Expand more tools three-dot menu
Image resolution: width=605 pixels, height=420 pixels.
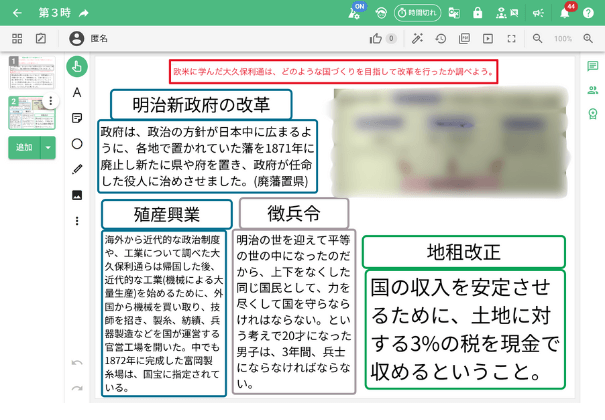coord(77,220)
